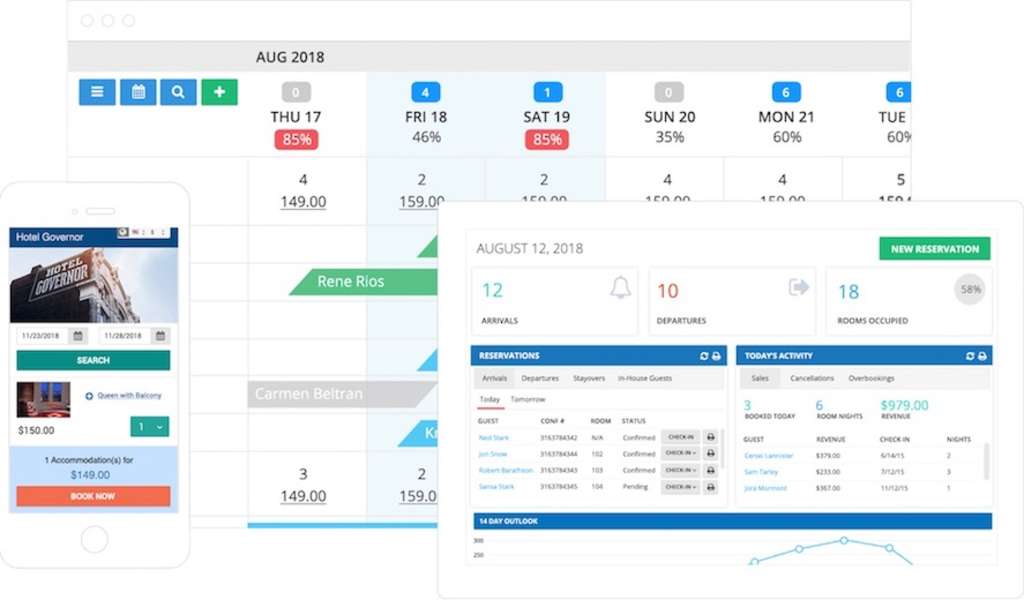Select the Cancellations tab
The height and width of the screenshot is (600, 1024).
(x=812, y=379)
